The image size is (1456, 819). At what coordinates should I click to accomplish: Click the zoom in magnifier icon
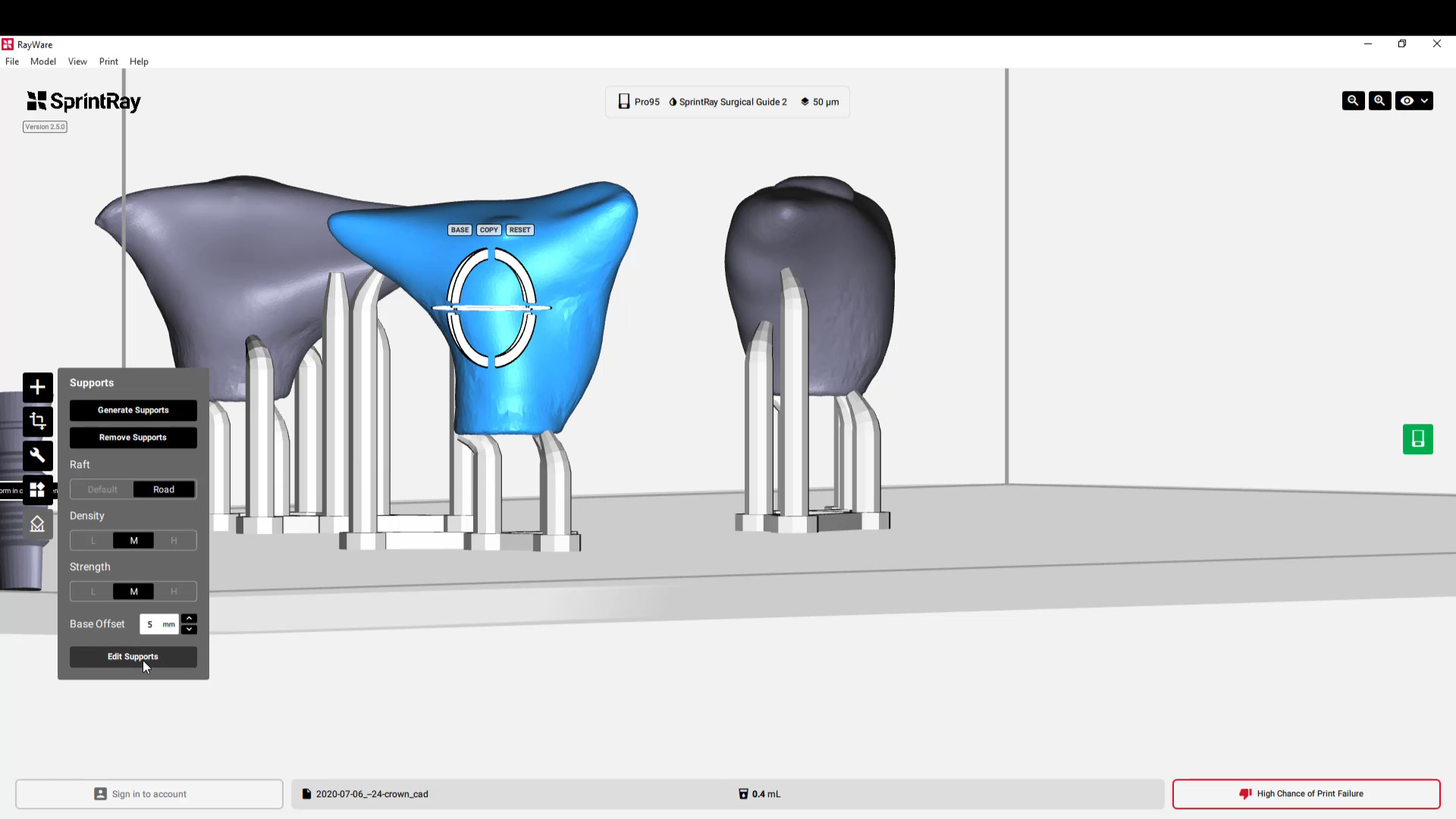click(1379, 101)
